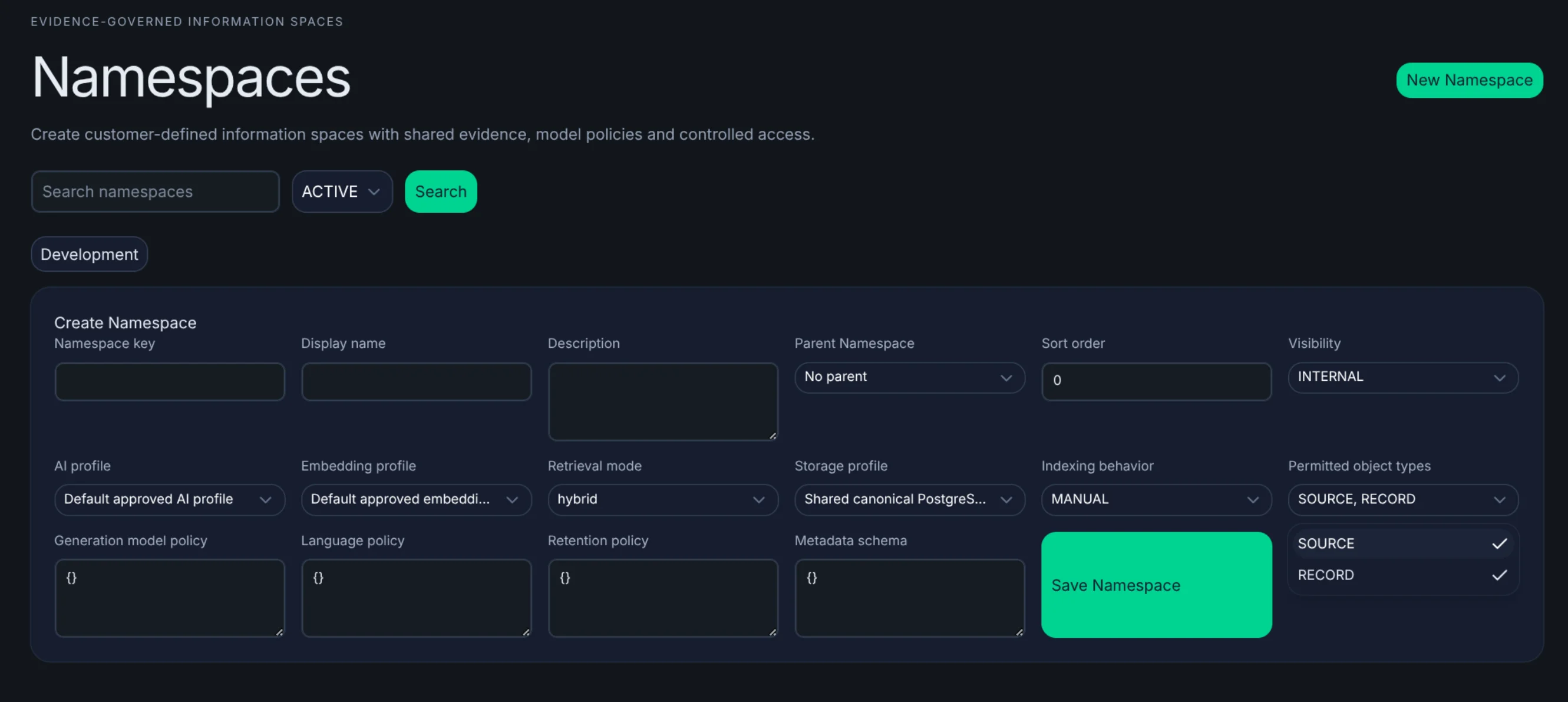Viewport: 1568px width, 702px height.
Task: Click the Namespaces page title
Action: pos(191,78)
